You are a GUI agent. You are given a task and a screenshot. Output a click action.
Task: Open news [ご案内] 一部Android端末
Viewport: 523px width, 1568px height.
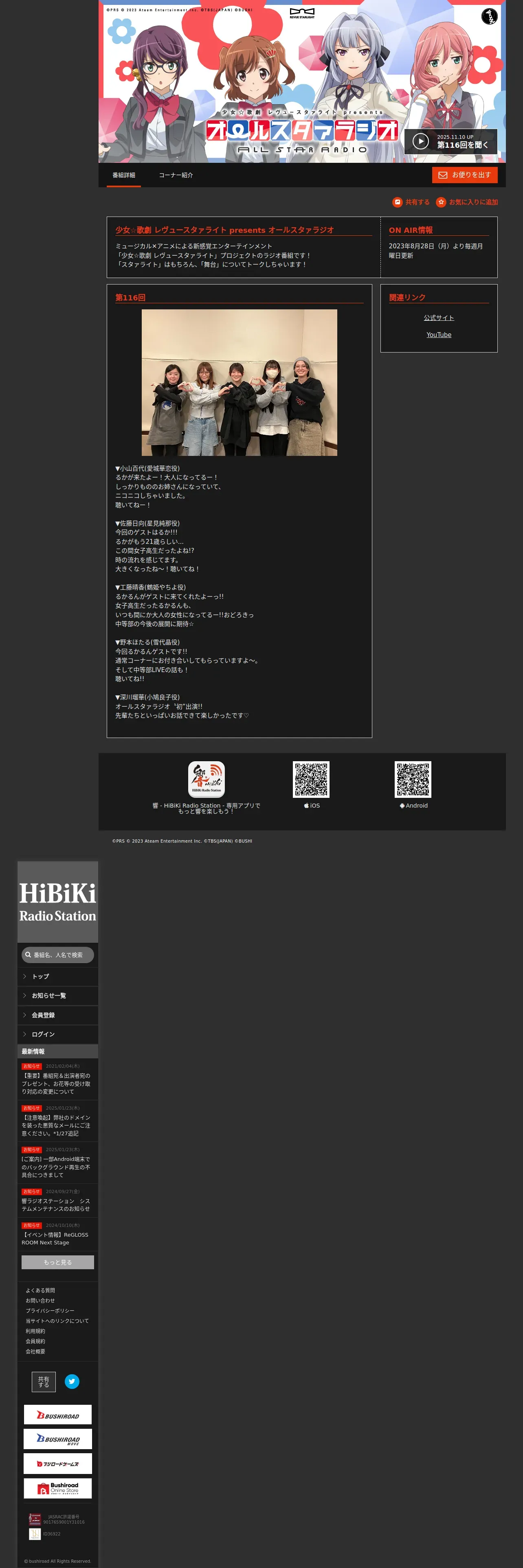[56, 1167]
